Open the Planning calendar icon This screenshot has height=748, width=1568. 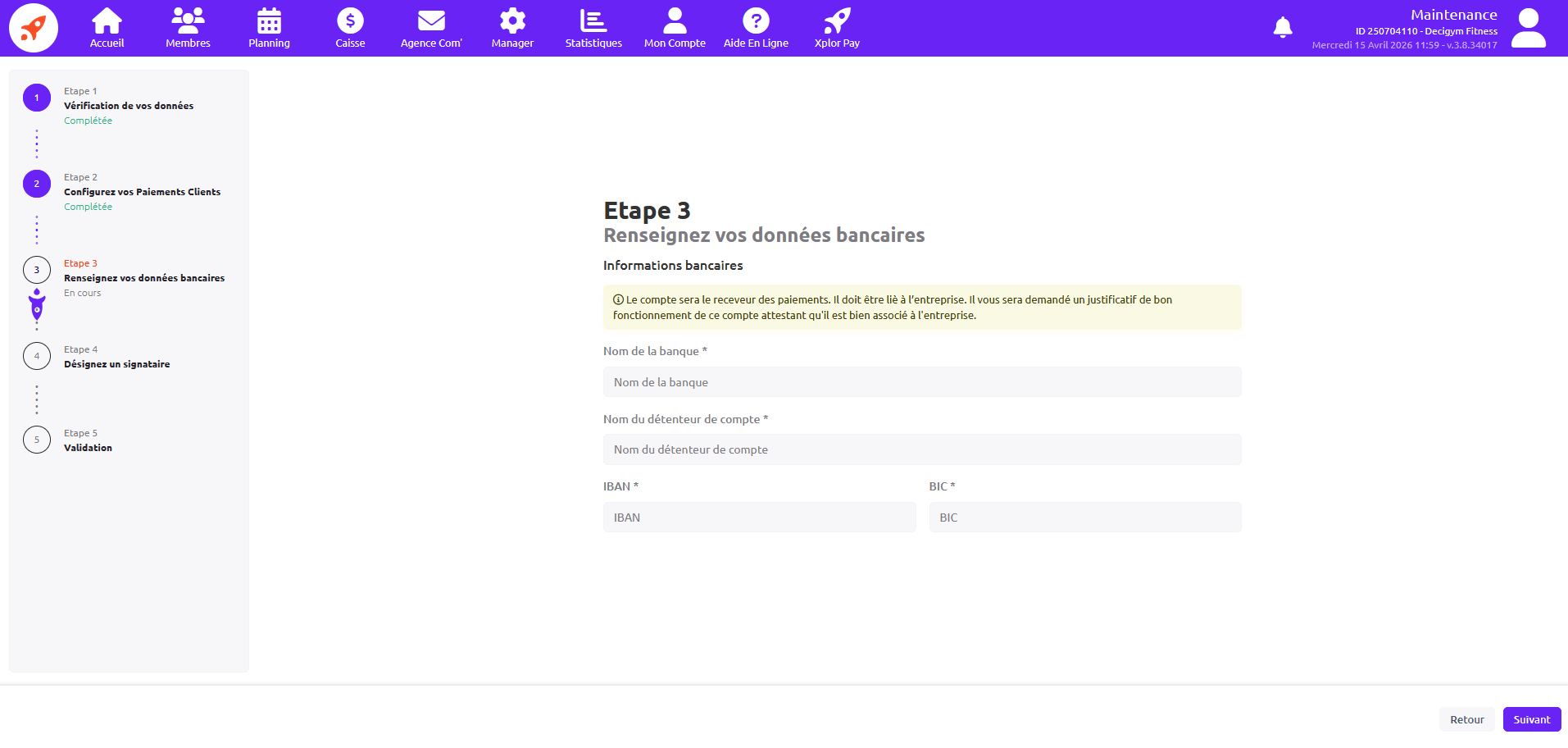pos(269,21)
